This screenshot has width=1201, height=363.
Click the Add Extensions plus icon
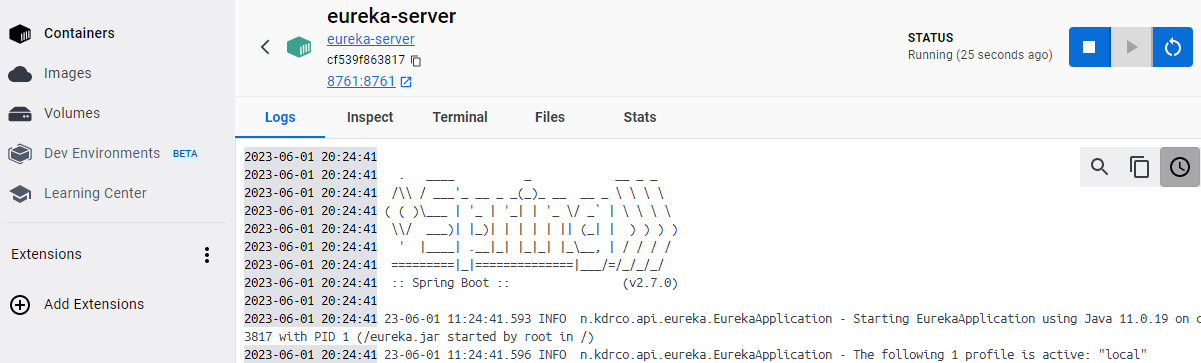pos(19,305)
